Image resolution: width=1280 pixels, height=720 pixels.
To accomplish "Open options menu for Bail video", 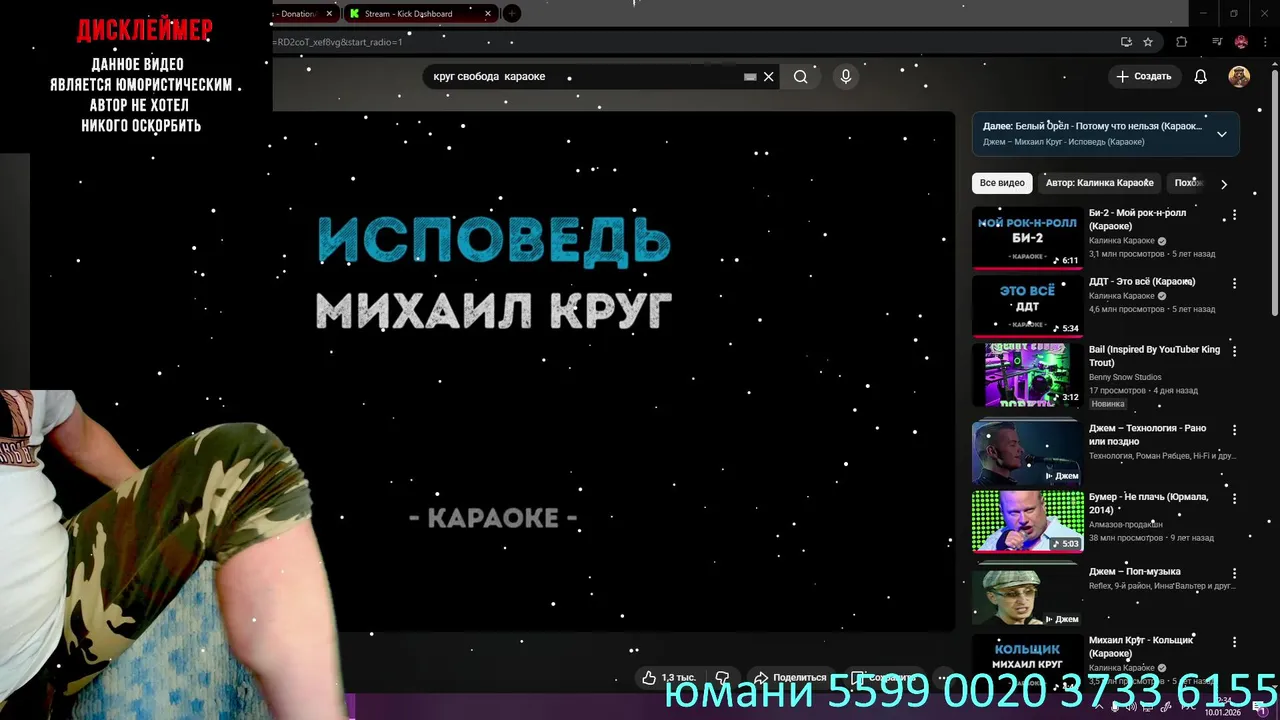I will (1234, 352).
